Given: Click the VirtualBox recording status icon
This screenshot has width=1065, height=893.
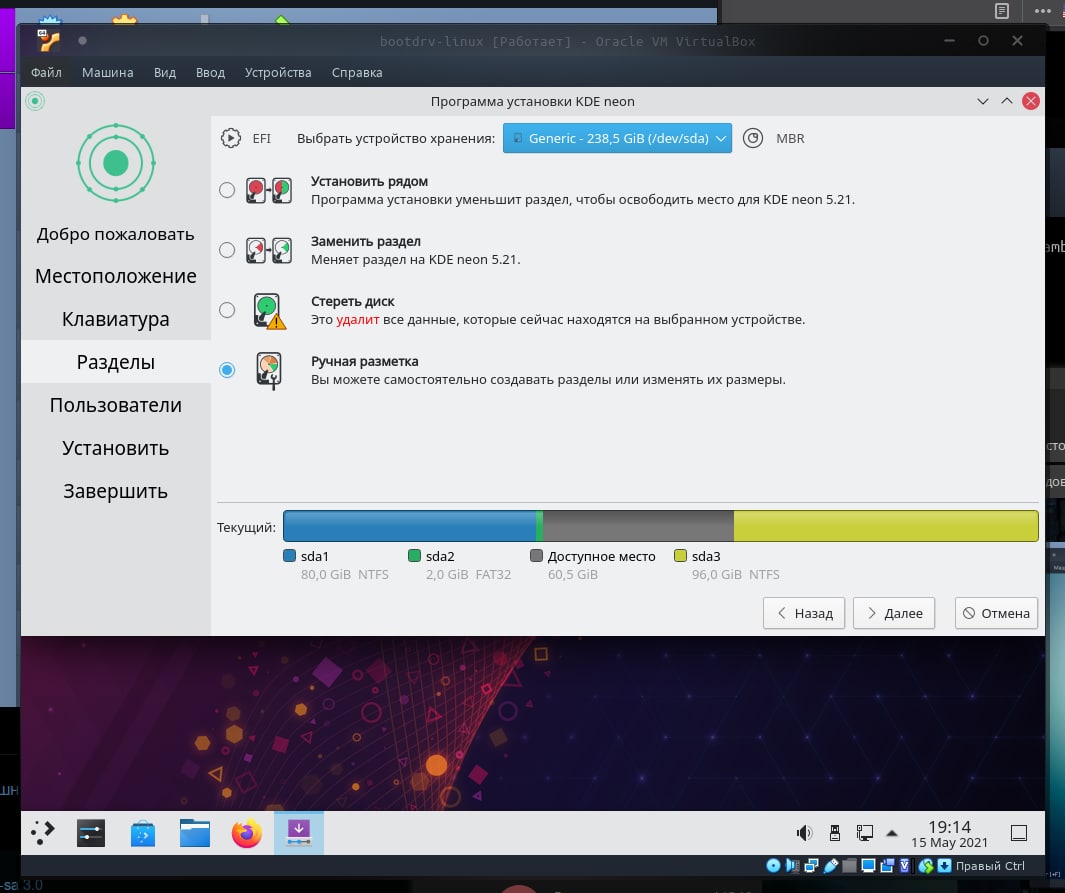Looking at the screenshot, I should point(887,866).
